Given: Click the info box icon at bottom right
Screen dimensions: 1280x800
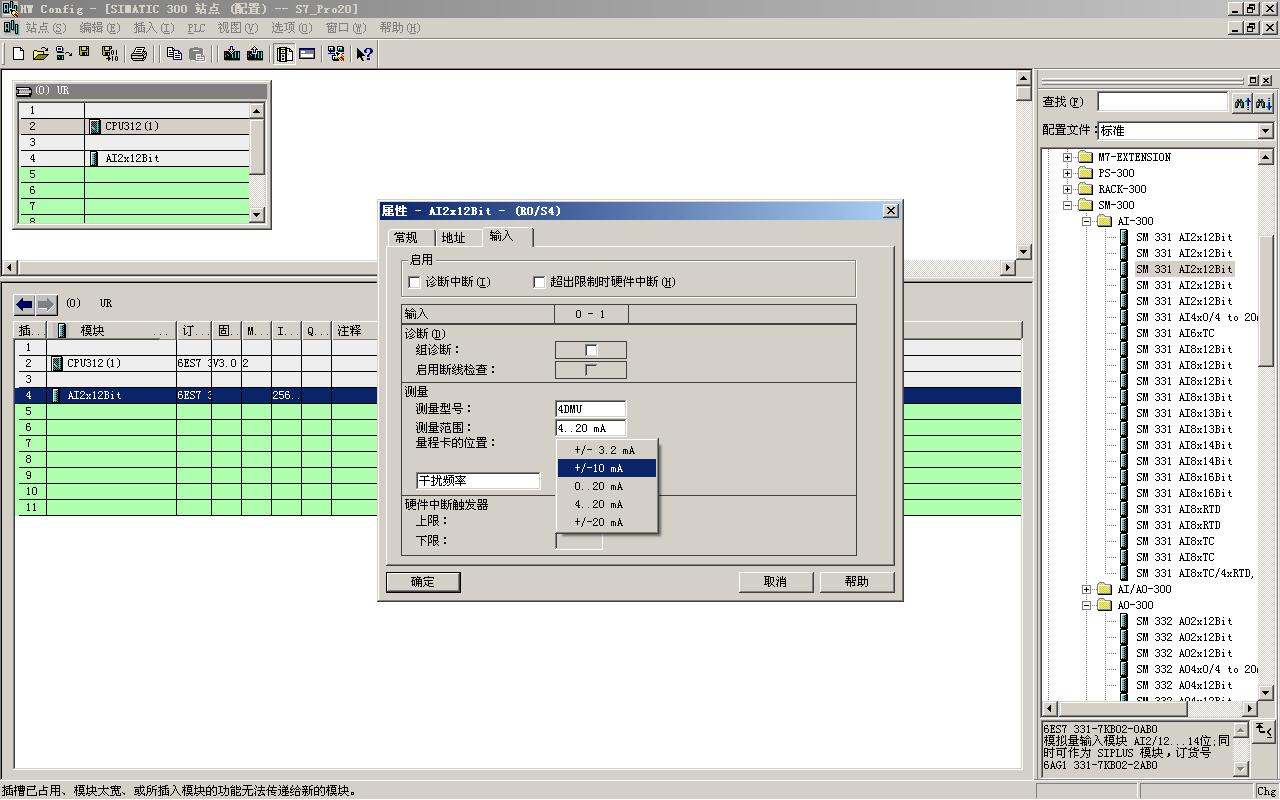Looking at the screenshot, I should [x=1264, y=731].
